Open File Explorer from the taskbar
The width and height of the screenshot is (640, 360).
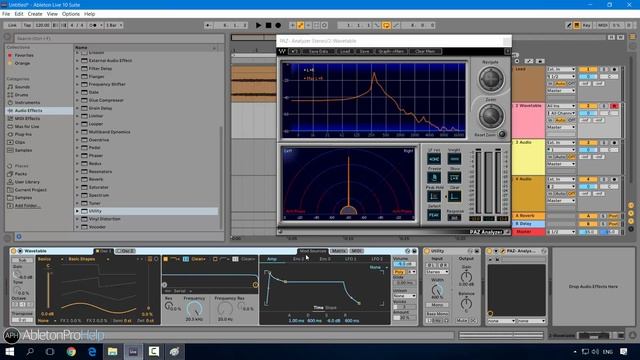click(113, 351)
